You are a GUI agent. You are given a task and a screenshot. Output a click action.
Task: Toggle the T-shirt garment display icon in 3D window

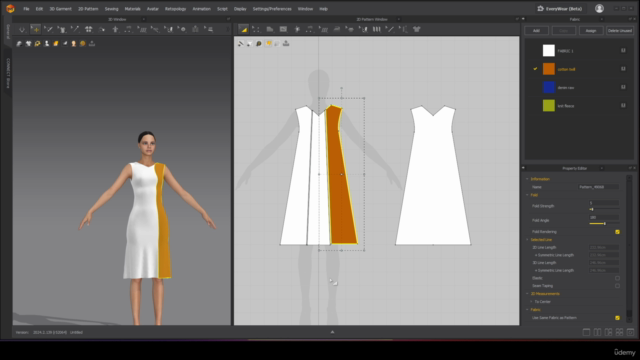pos(28,44)
